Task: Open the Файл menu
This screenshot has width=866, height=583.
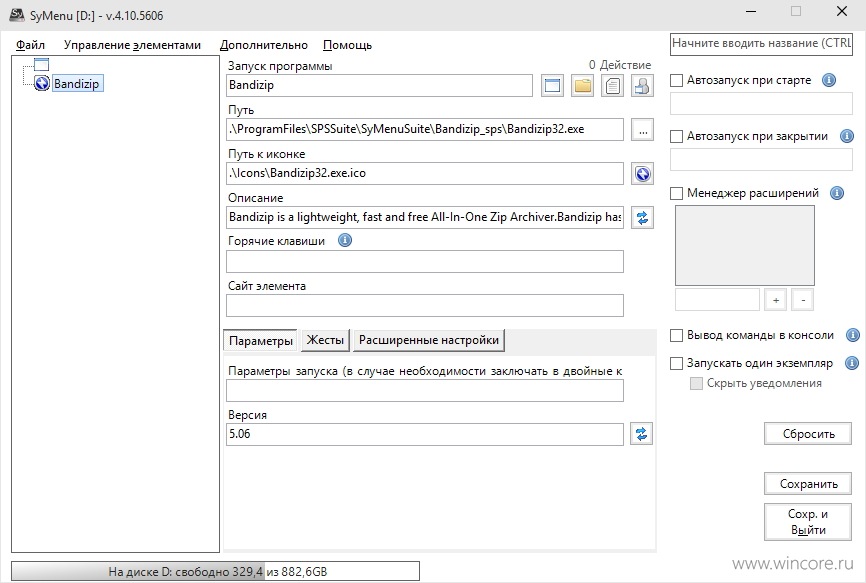Action: 30,45
